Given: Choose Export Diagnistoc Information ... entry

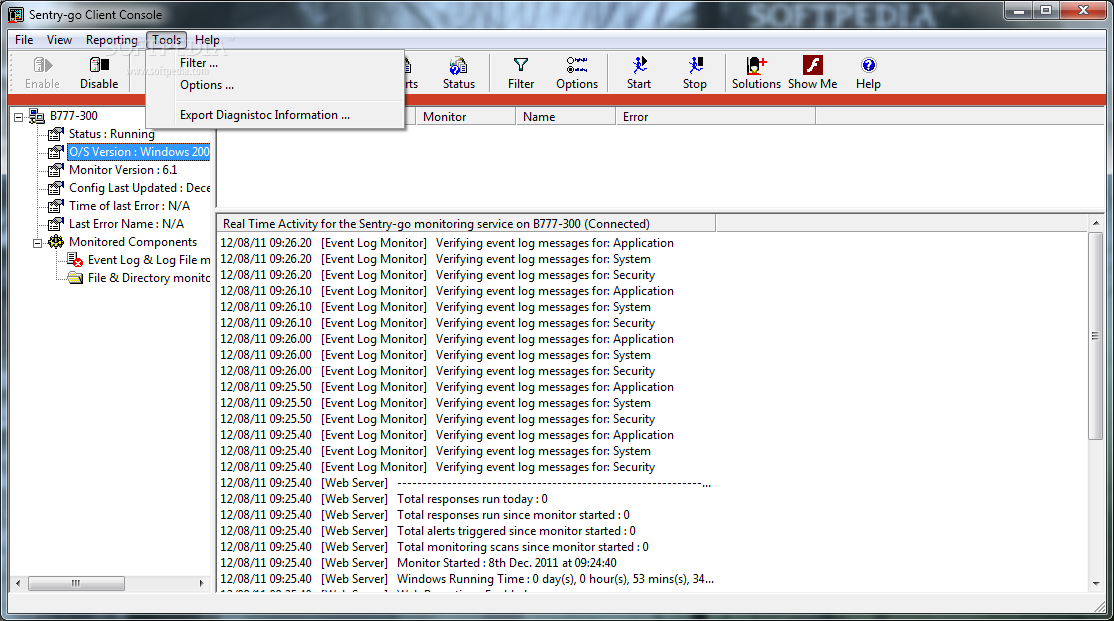Looking at the screenshot, I should coord(275,115).
